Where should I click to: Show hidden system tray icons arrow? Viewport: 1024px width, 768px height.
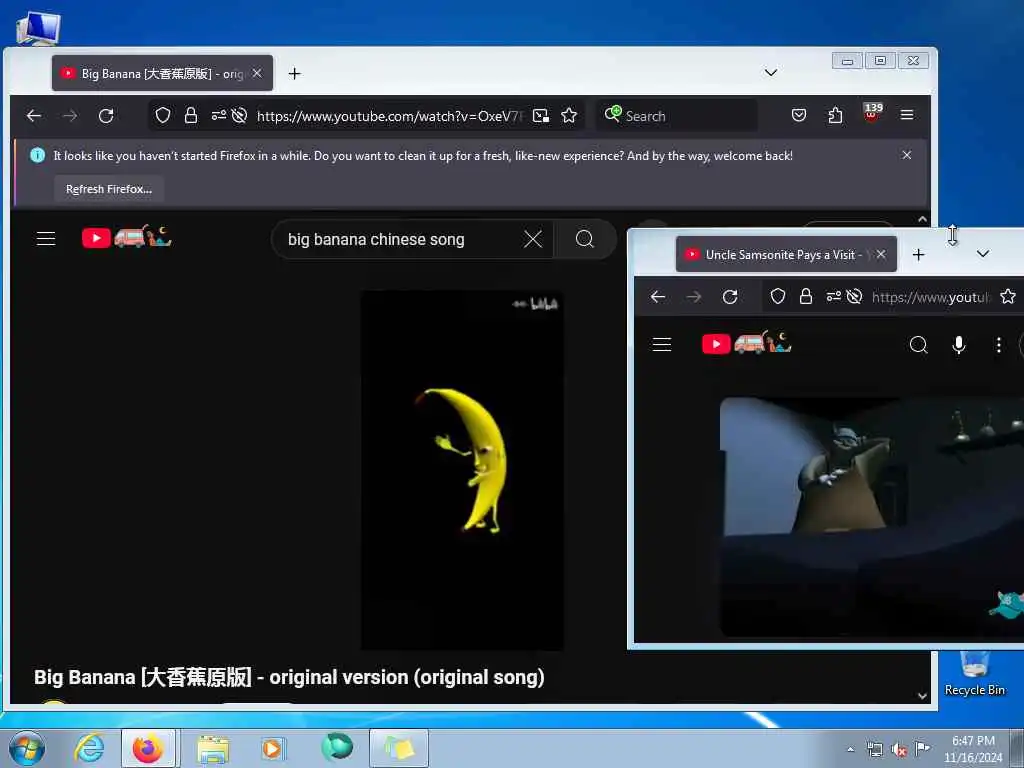click(x=850, y=750)
